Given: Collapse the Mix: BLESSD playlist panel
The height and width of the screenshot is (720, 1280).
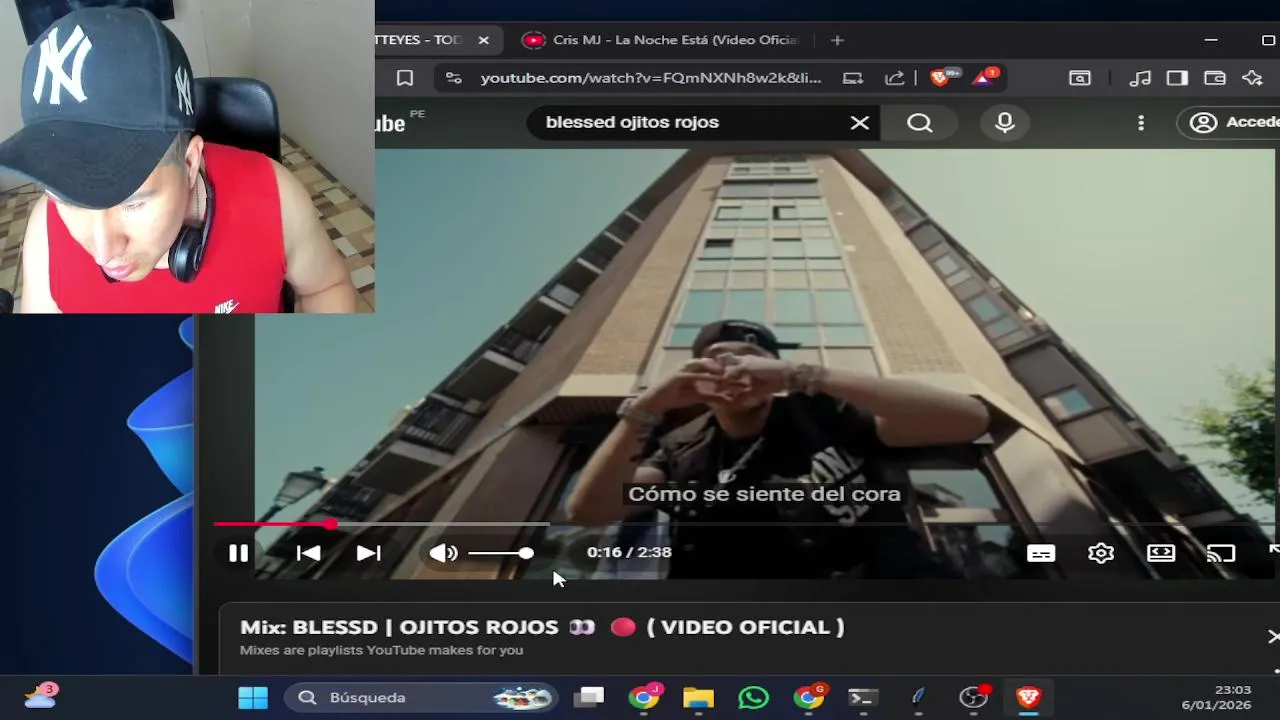Looking at the screenshot, I should pyautogui.click(x=1272, y=636).
